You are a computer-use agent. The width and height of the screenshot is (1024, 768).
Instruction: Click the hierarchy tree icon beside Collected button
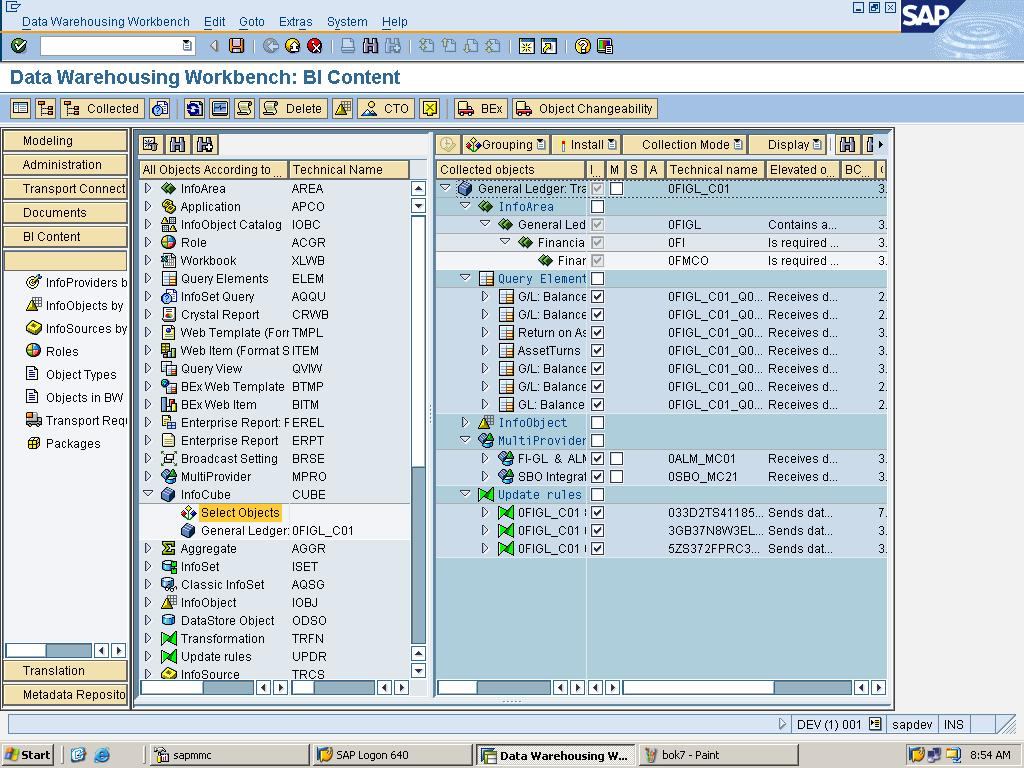[x=46, y=108]
